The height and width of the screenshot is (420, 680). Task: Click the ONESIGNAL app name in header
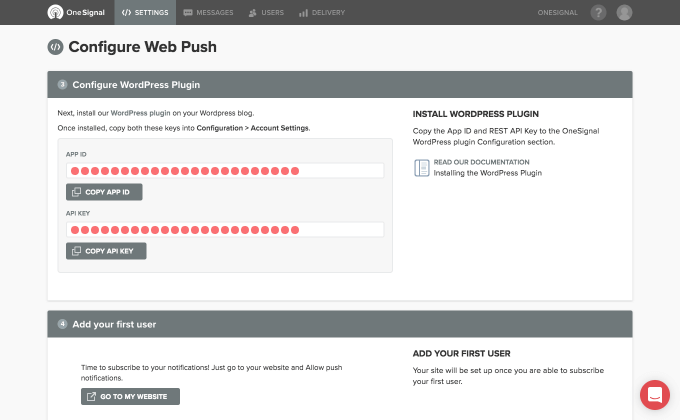(557, 13)
